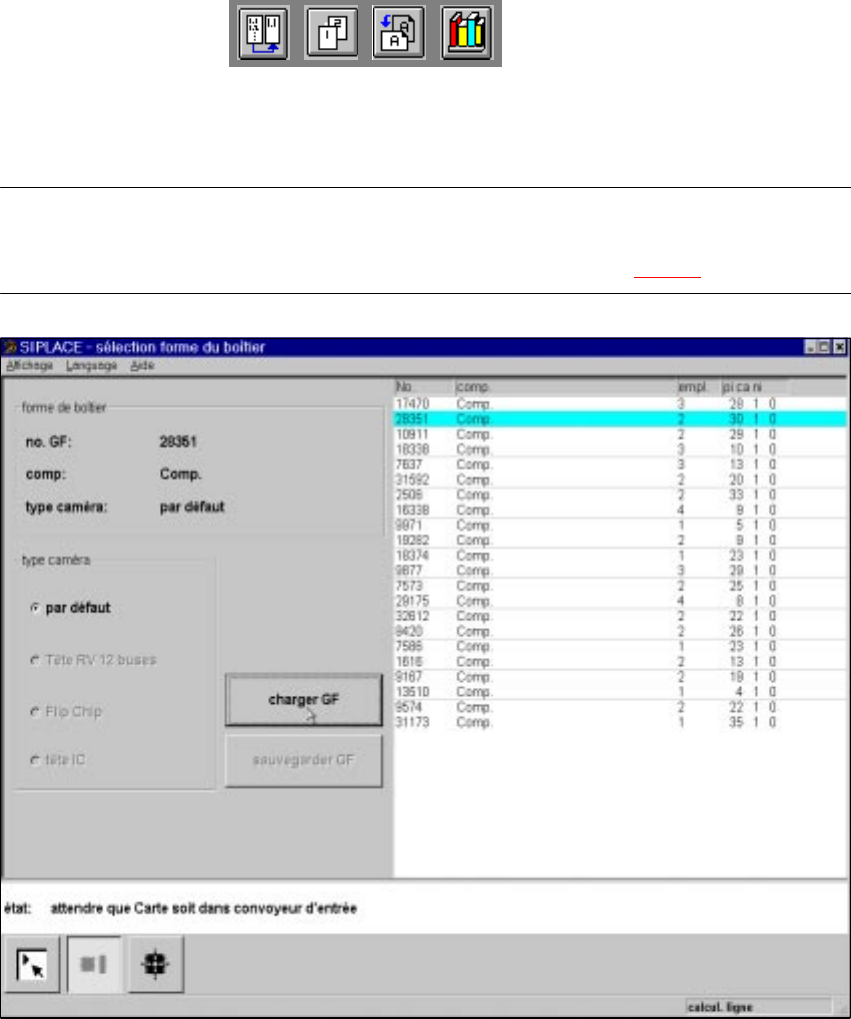Image resolution: width=851 pixels, height=1019 pixels.
Task: Select list row 9167
Action: tap(620, 677)
